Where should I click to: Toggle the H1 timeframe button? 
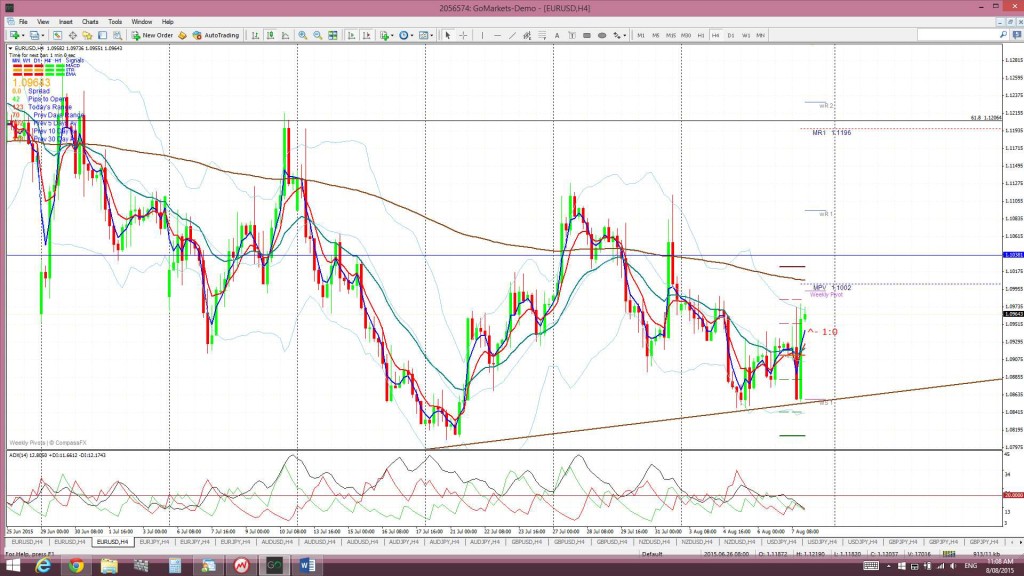[x=701, y=35]
